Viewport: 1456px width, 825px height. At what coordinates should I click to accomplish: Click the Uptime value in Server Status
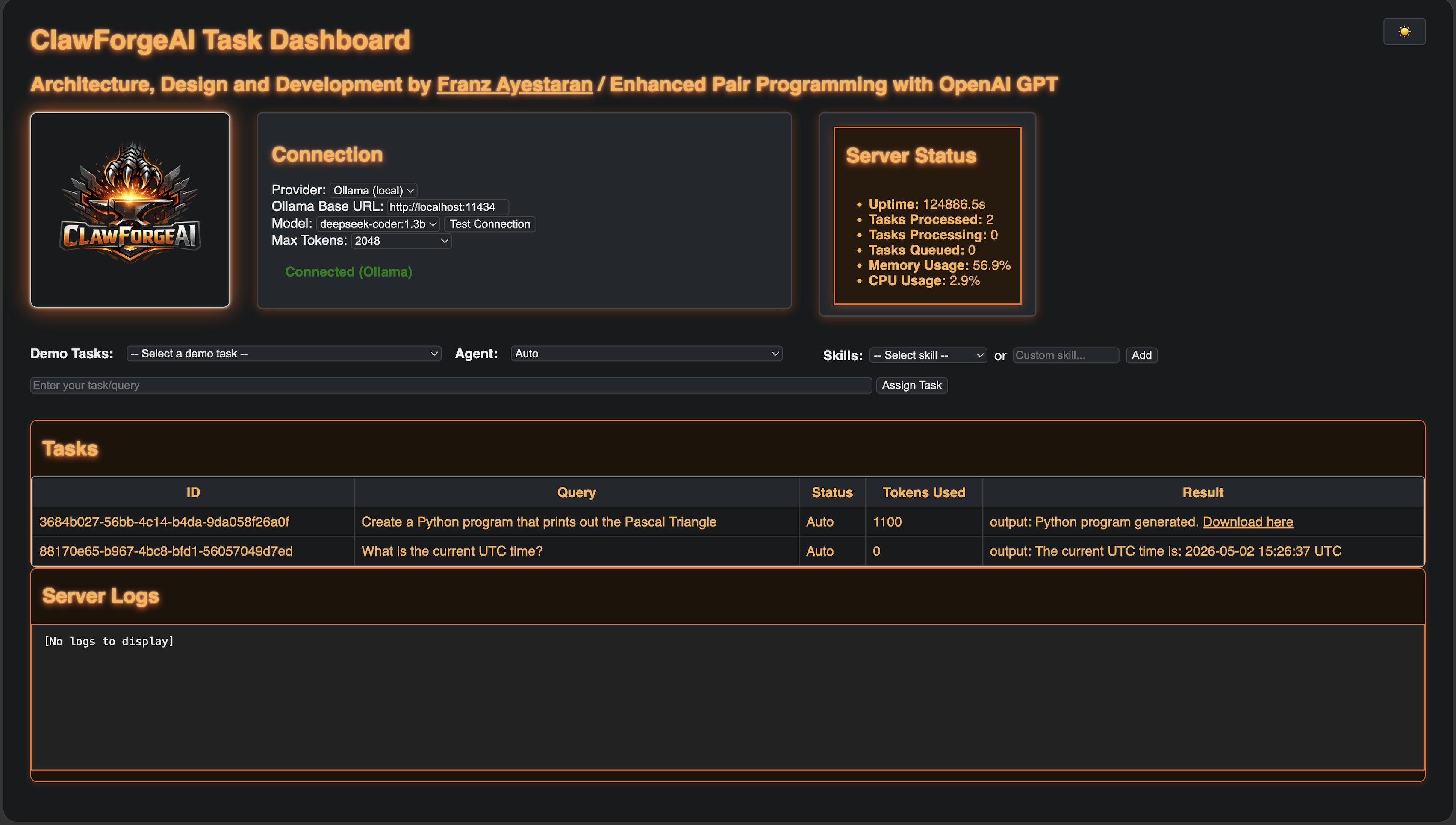954,204
